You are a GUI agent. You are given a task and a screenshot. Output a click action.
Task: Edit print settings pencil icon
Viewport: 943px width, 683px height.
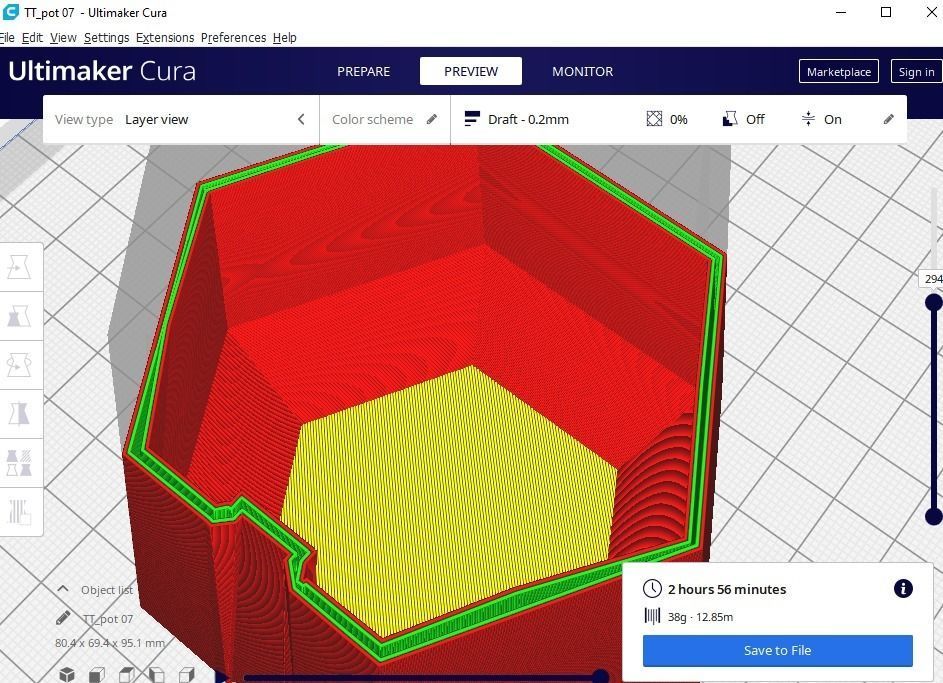pos(888,119)
